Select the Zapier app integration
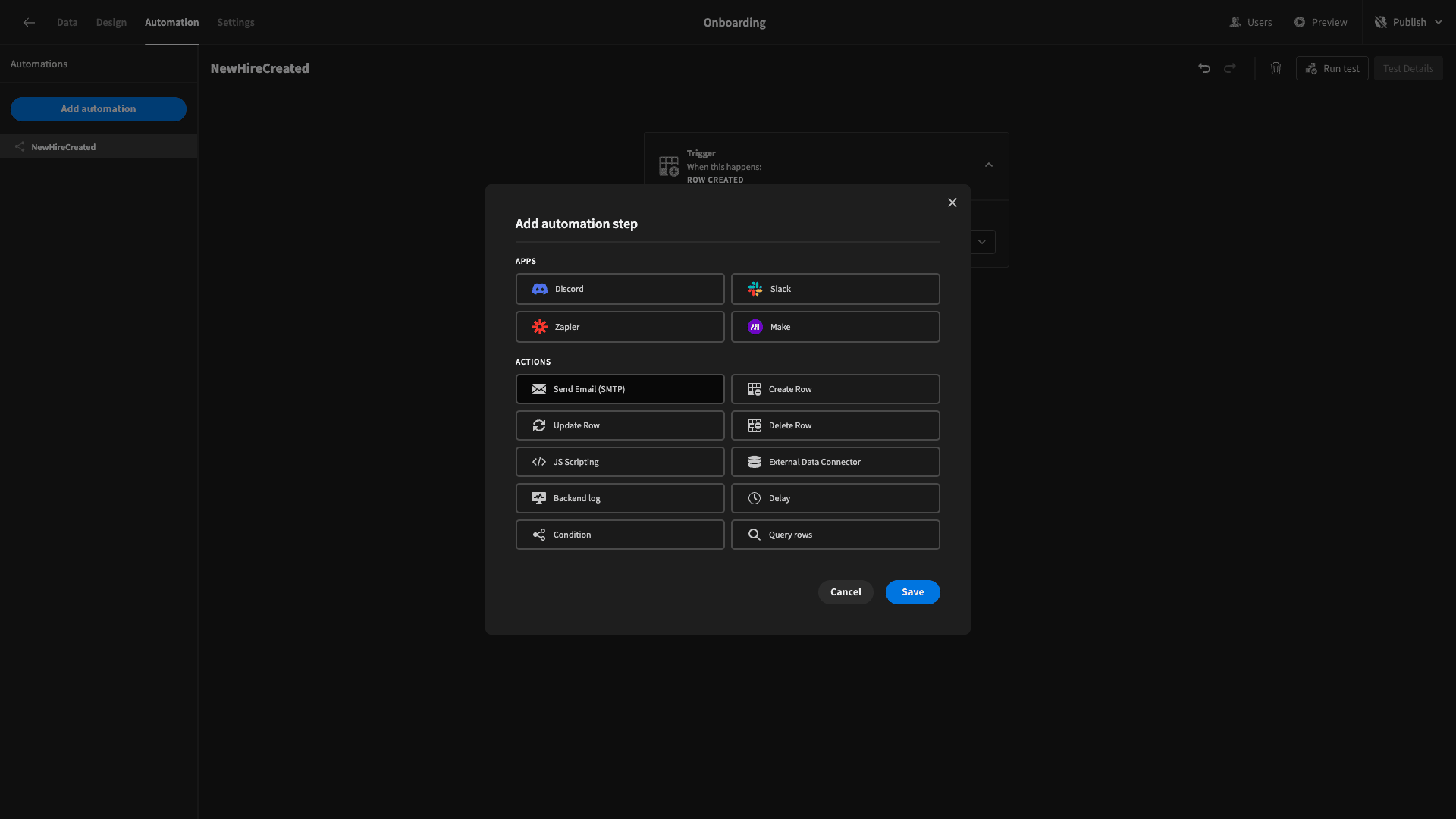This screenshot has width=1456, height=819. [x=620, y=326]
